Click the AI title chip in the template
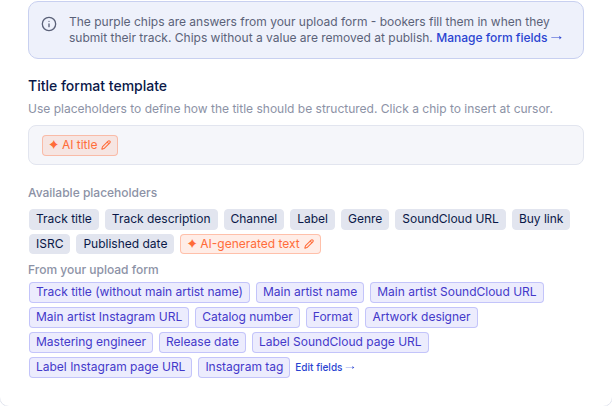 (x=80, y=145)
